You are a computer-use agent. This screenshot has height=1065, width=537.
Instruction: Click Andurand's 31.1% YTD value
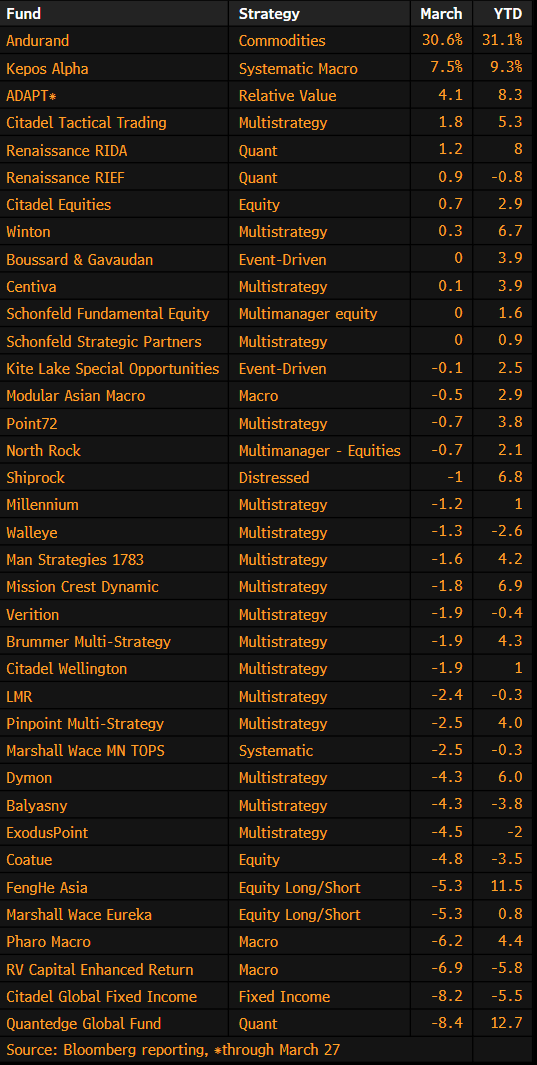[502, 41]
